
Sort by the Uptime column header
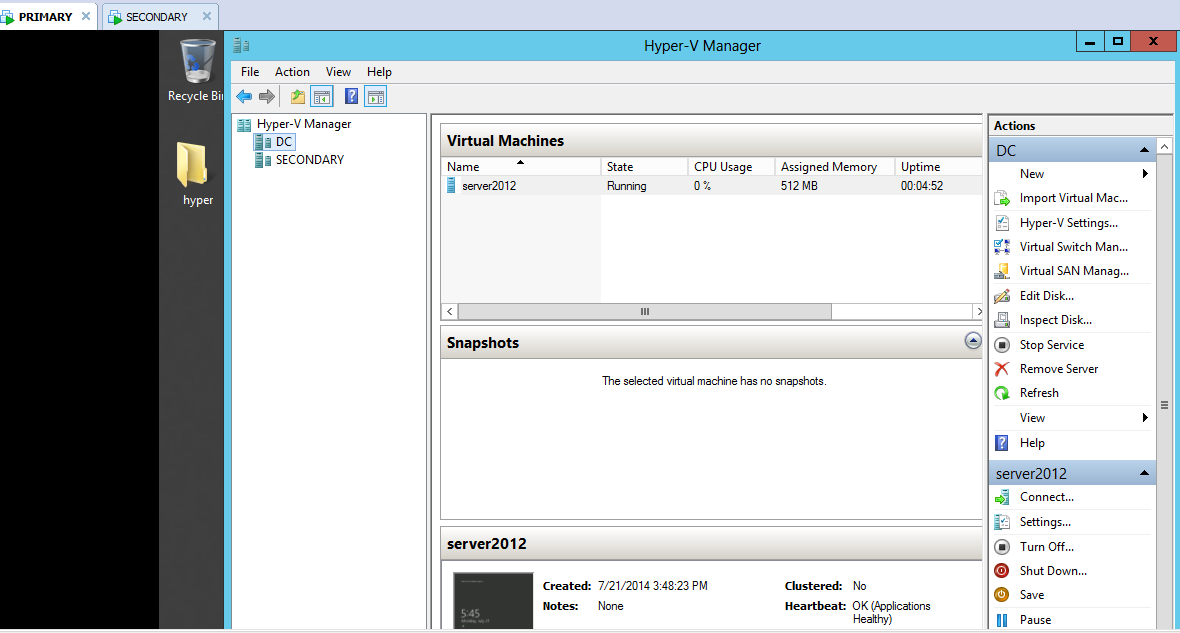point(938,166)
